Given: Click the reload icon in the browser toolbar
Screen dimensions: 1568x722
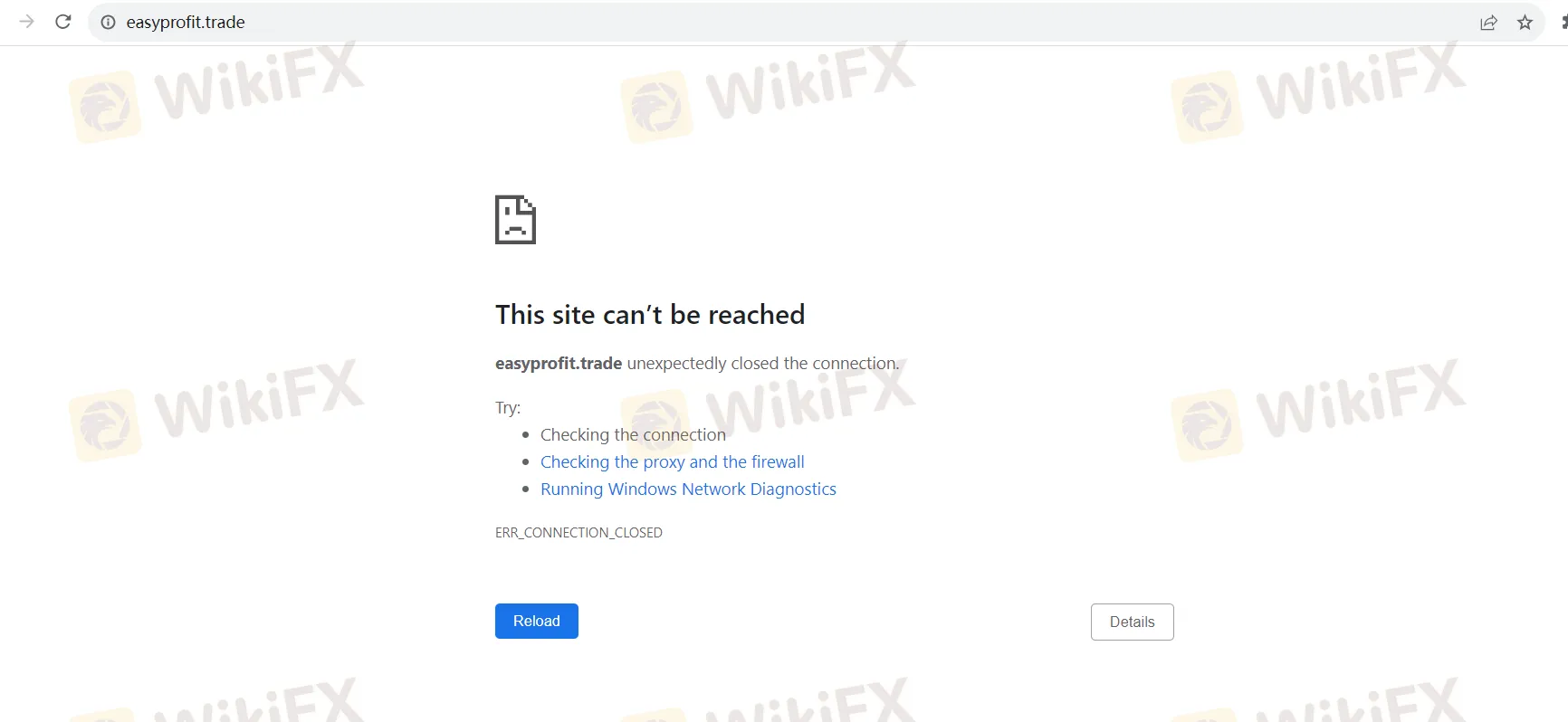Looking at the screenshot, I should point(63,22).
